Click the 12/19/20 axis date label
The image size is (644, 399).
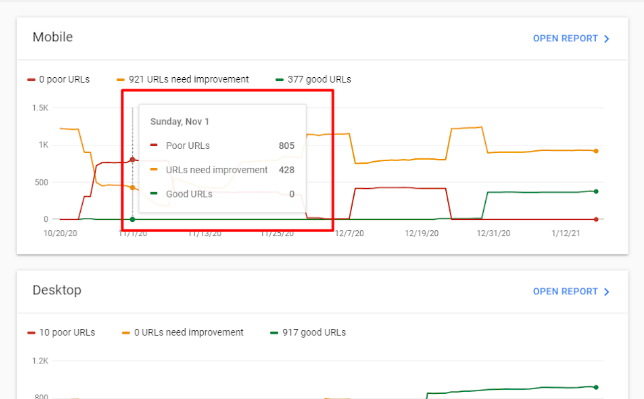421,233
